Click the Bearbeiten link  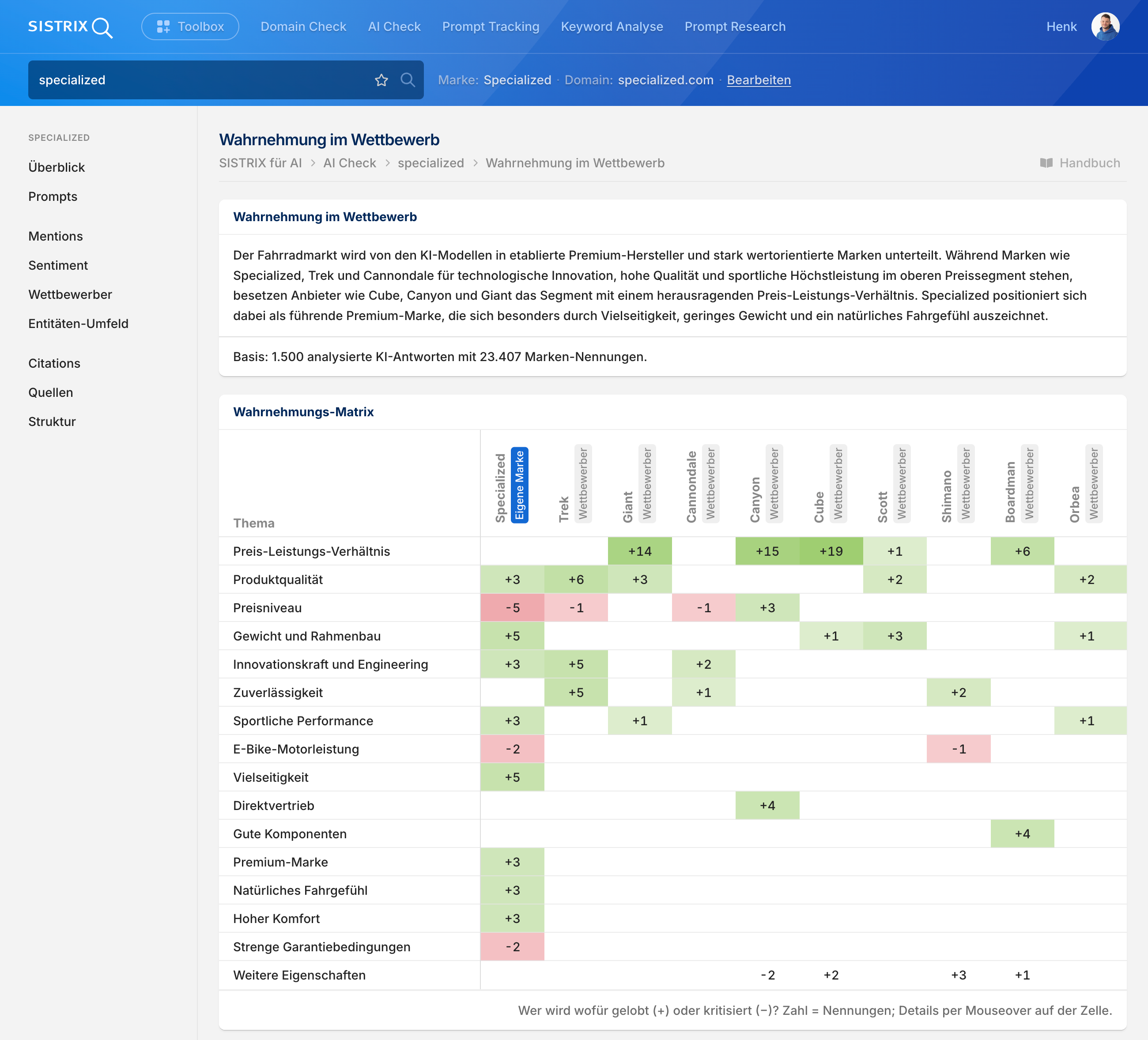[758, 80]
